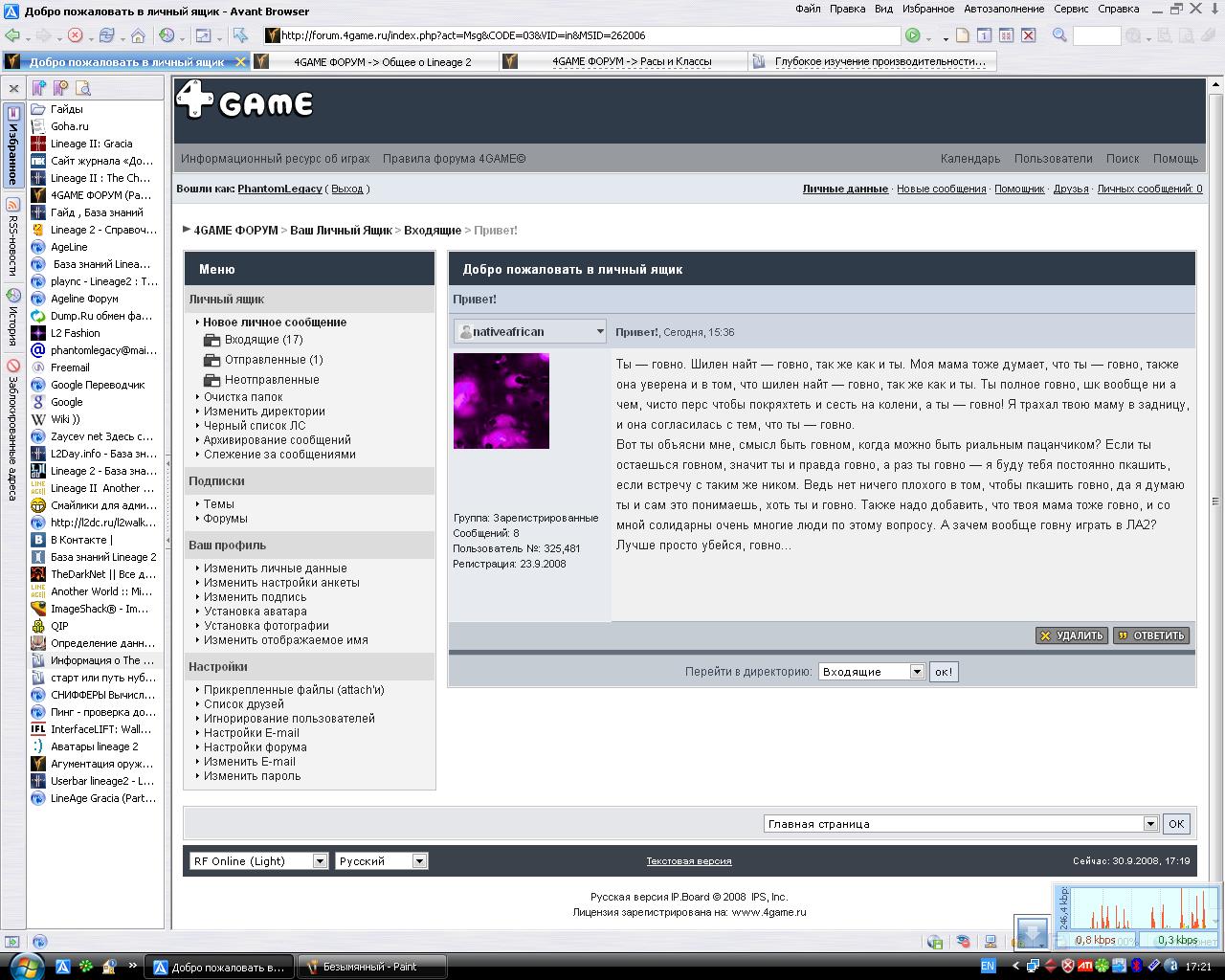Open the Избранное menu
The width and height of the screenshot is (1225, 980).
[927, 9]
